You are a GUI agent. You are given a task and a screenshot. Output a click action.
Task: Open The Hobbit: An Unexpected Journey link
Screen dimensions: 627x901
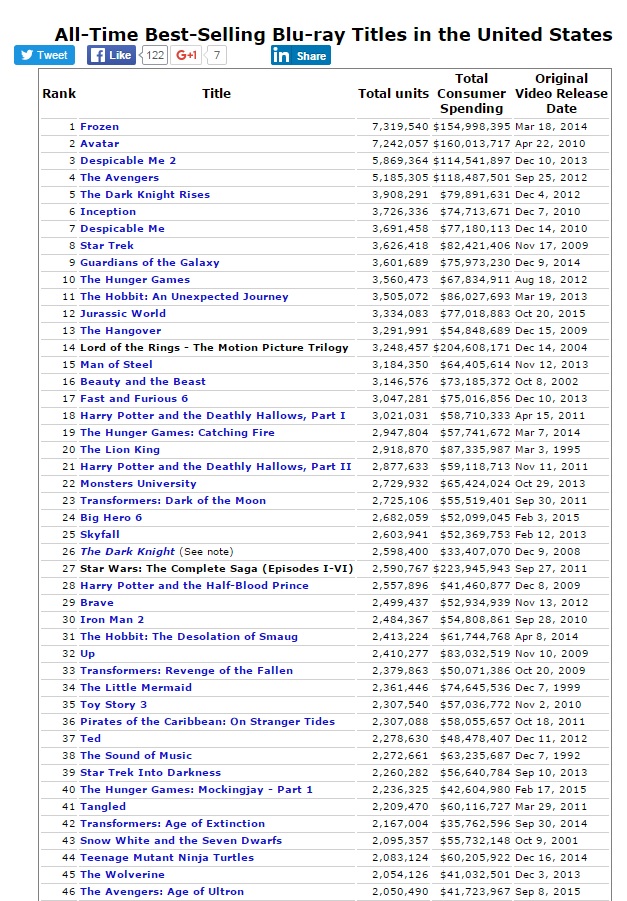[184, 297]
